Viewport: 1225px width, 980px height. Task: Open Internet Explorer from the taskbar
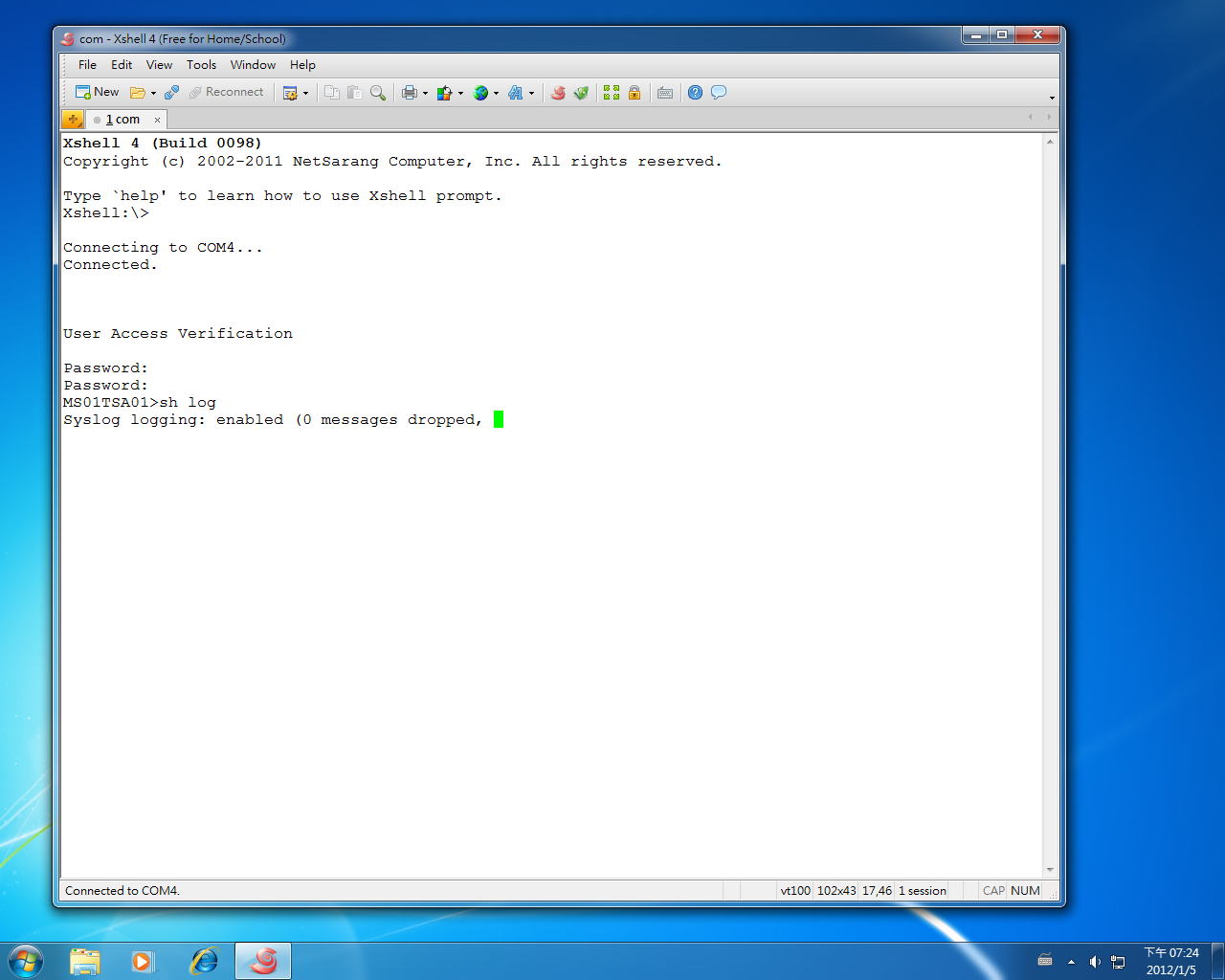(204, 961)
